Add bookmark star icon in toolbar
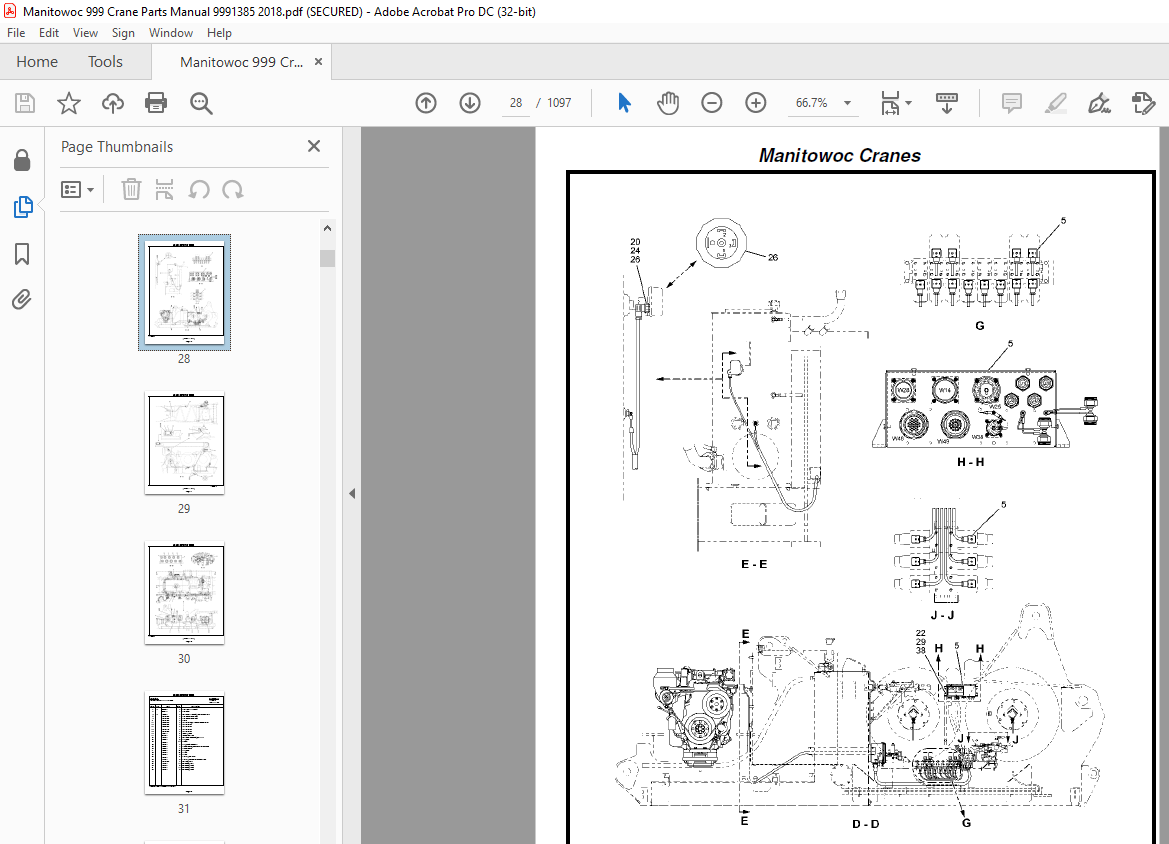Screen dimensions: 1169x844 click(69, 103)
